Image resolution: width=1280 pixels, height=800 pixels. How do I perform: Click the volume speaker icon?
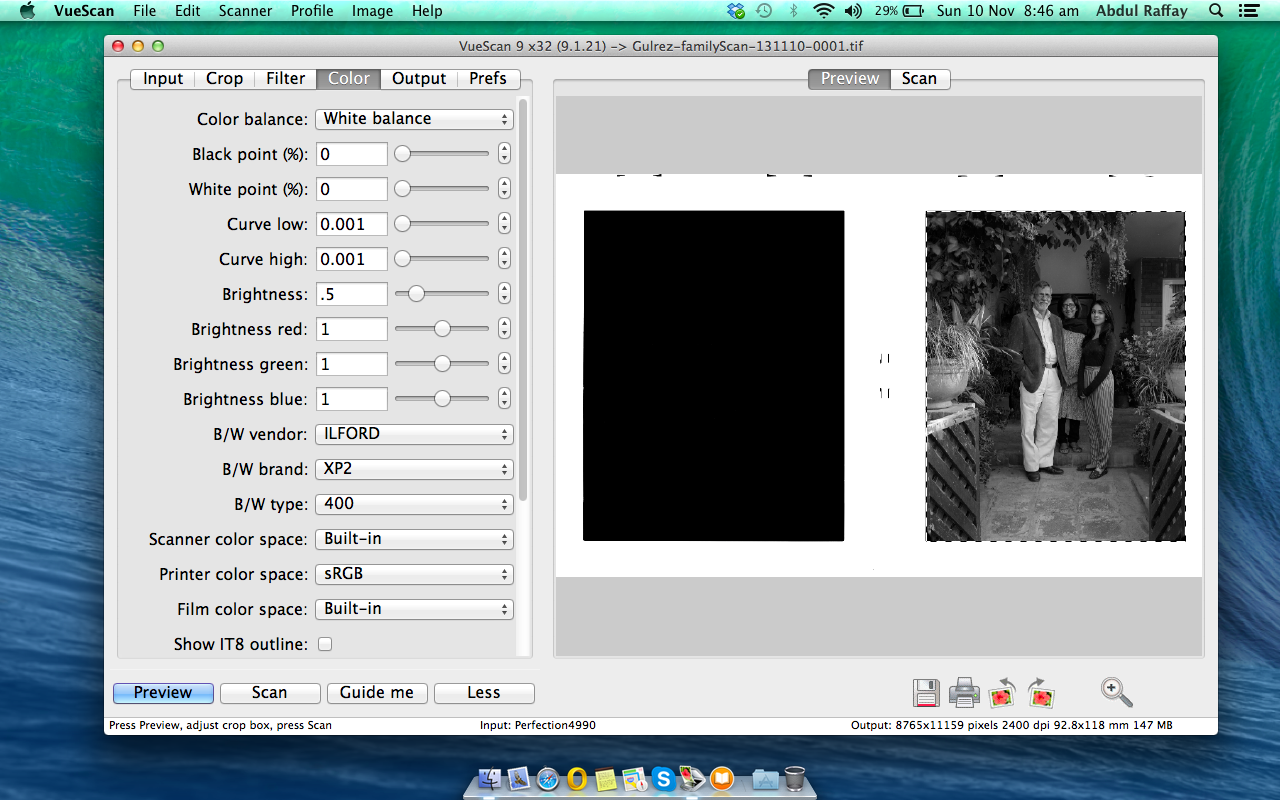(853, 11)
